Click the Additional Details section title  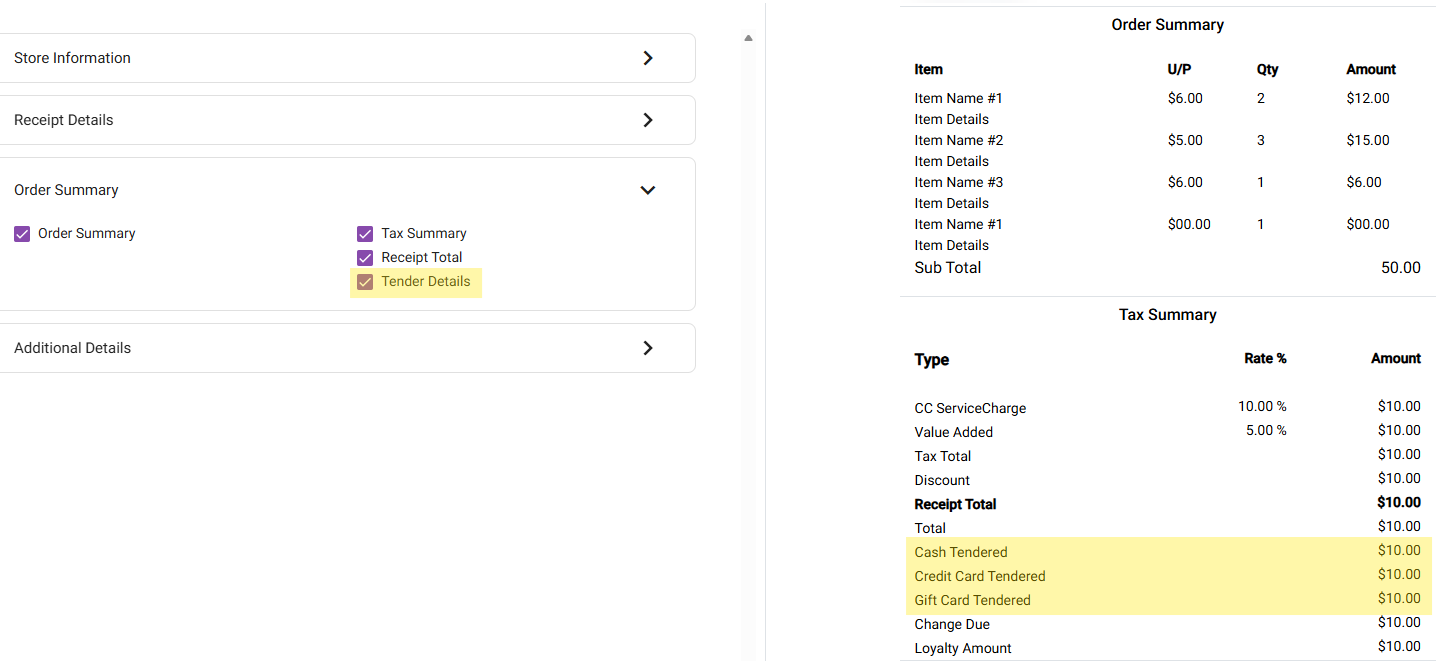pyautogui.click(x=72, y=348)
